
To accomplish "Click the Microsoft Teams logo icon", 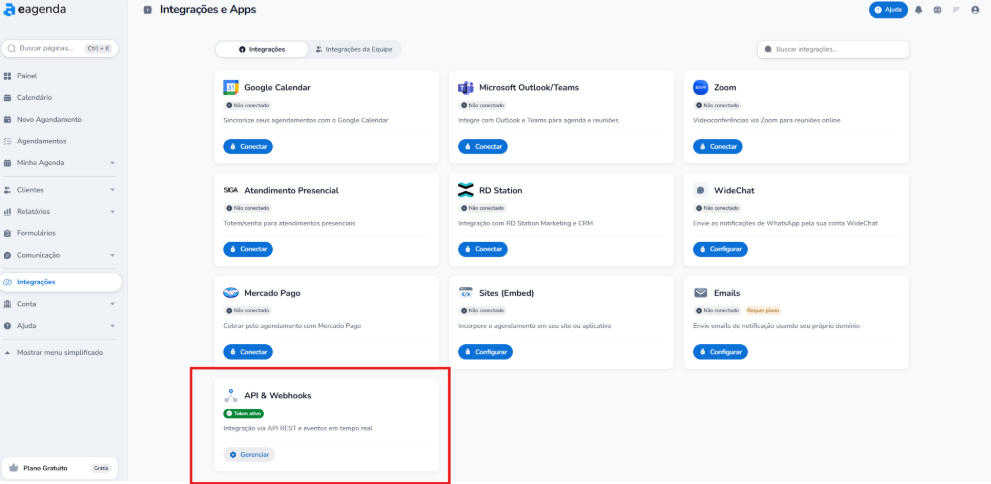I will coord(466,87).
